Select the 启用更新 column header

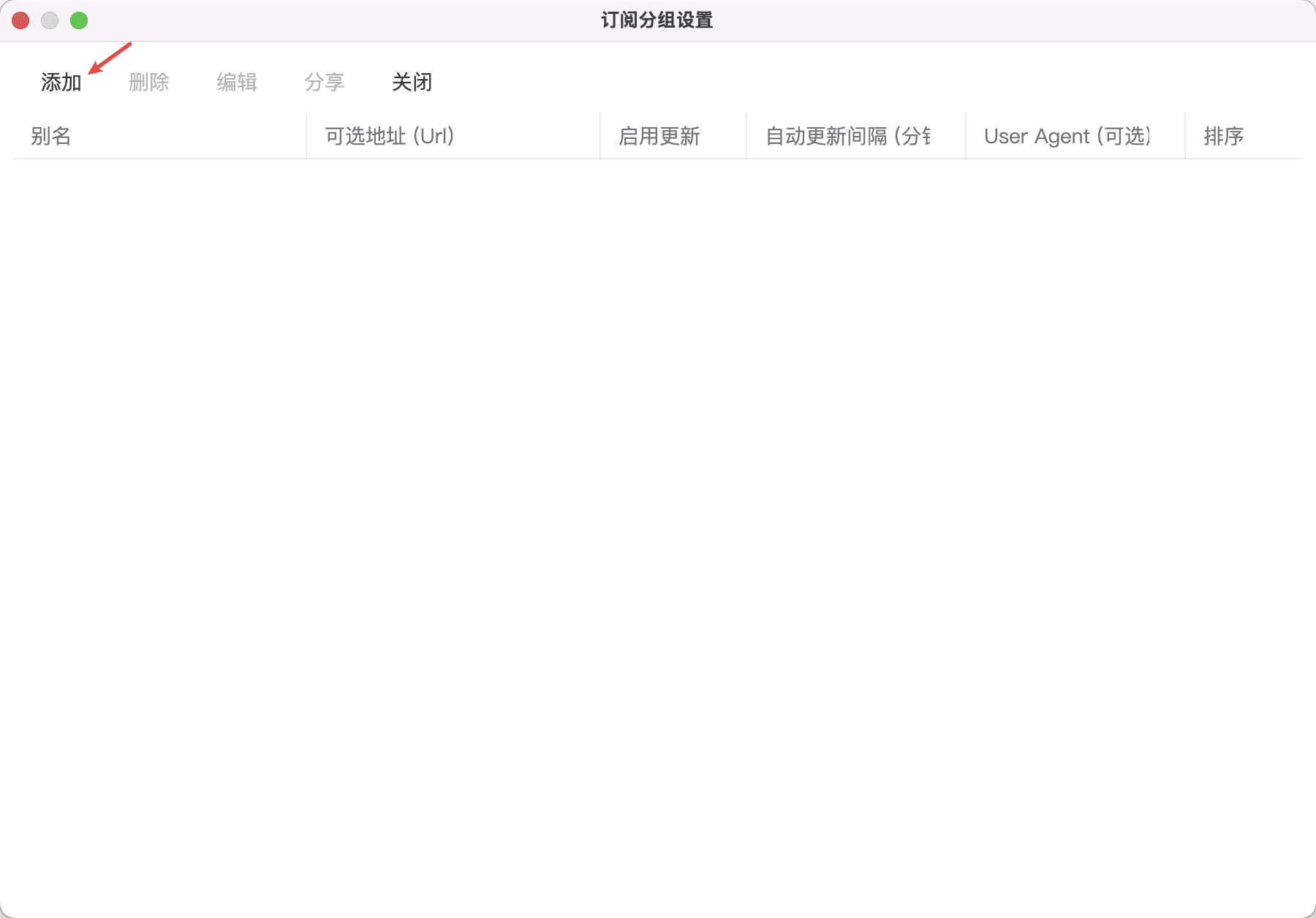pos(659,136)
